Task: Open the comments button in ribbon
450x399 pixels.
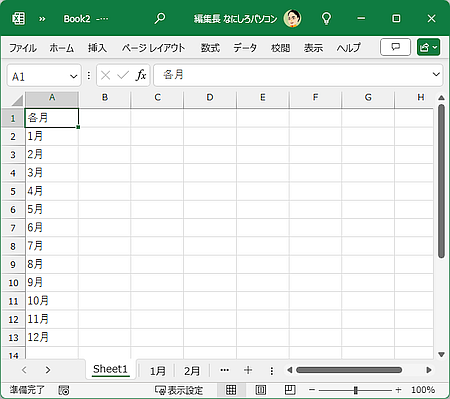Action: click(395, 47)
